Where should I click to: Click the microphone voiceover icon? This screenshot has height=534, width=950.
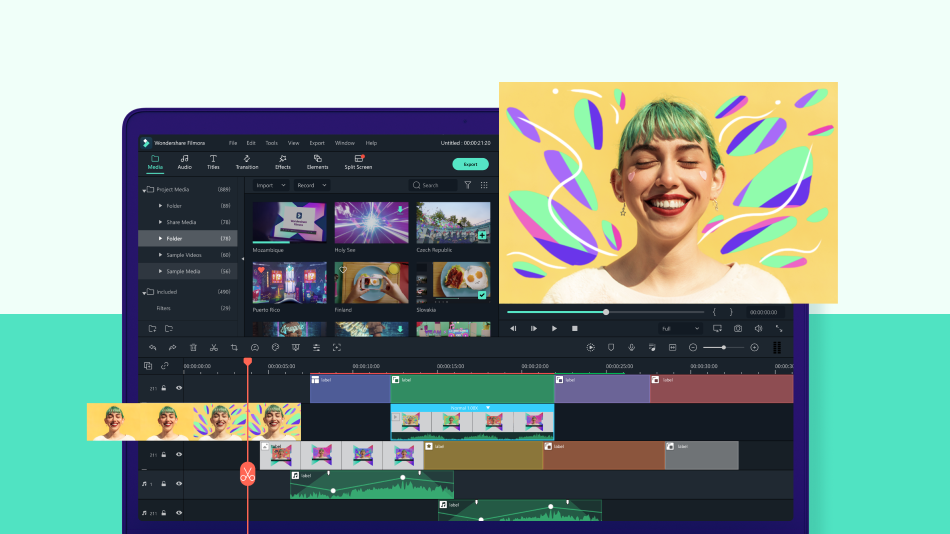631,348
